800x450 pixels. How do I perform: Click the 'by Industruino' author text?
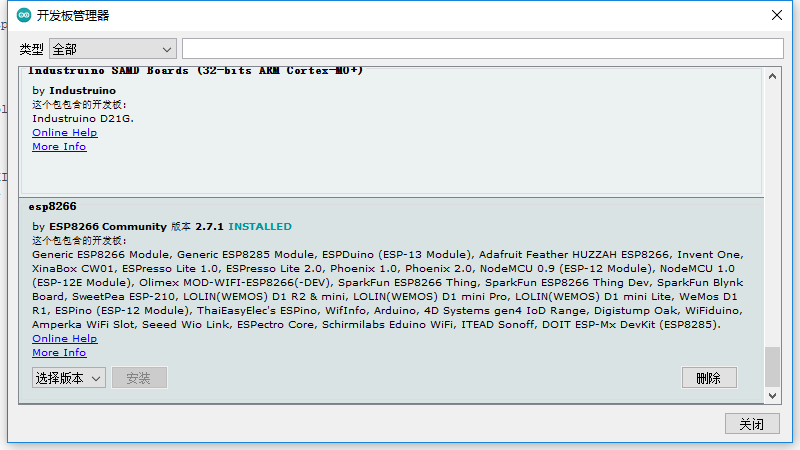(x=74, y=91)
